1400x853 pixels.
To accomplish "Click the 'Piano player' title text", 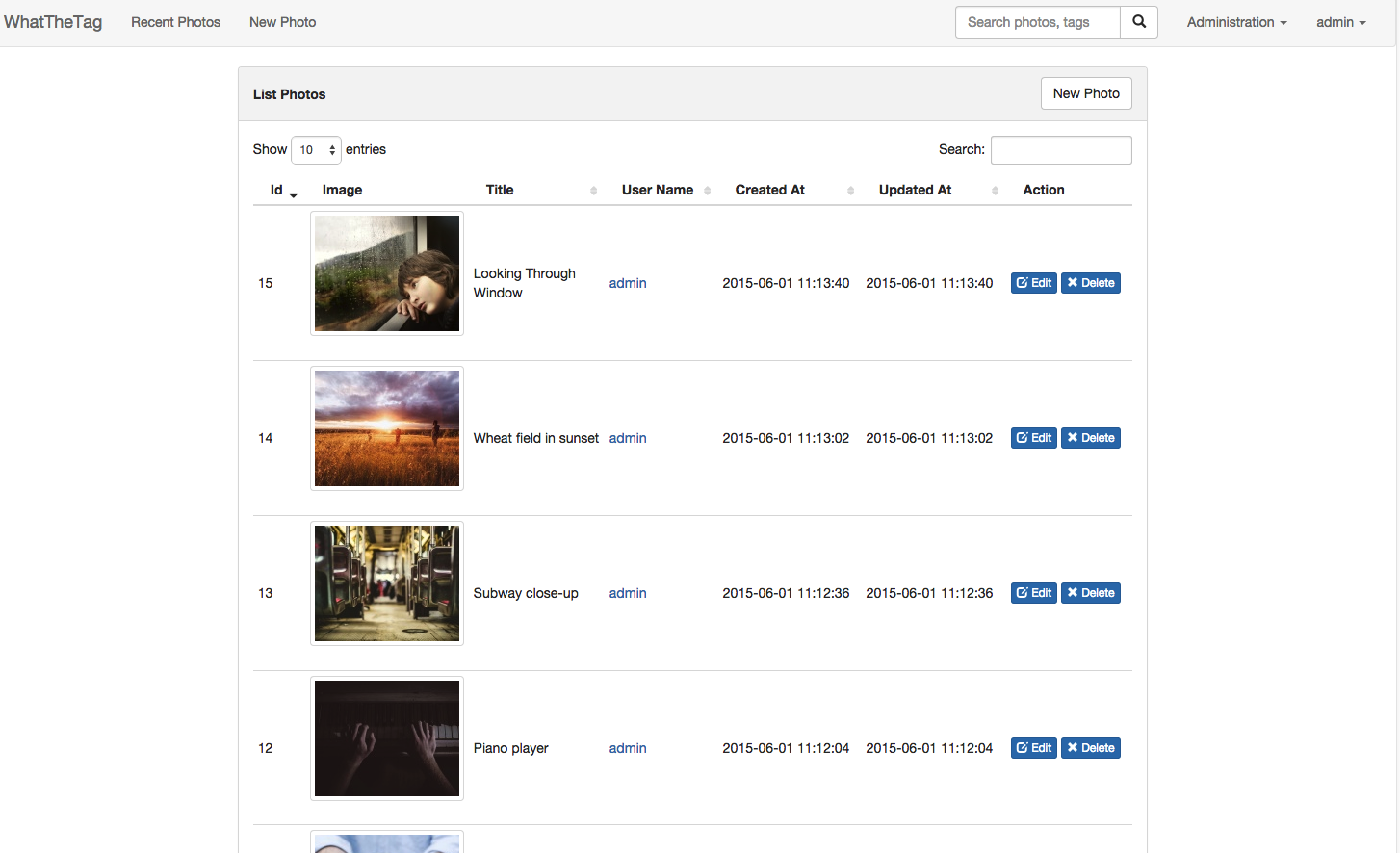I will [x=510, y=748].
